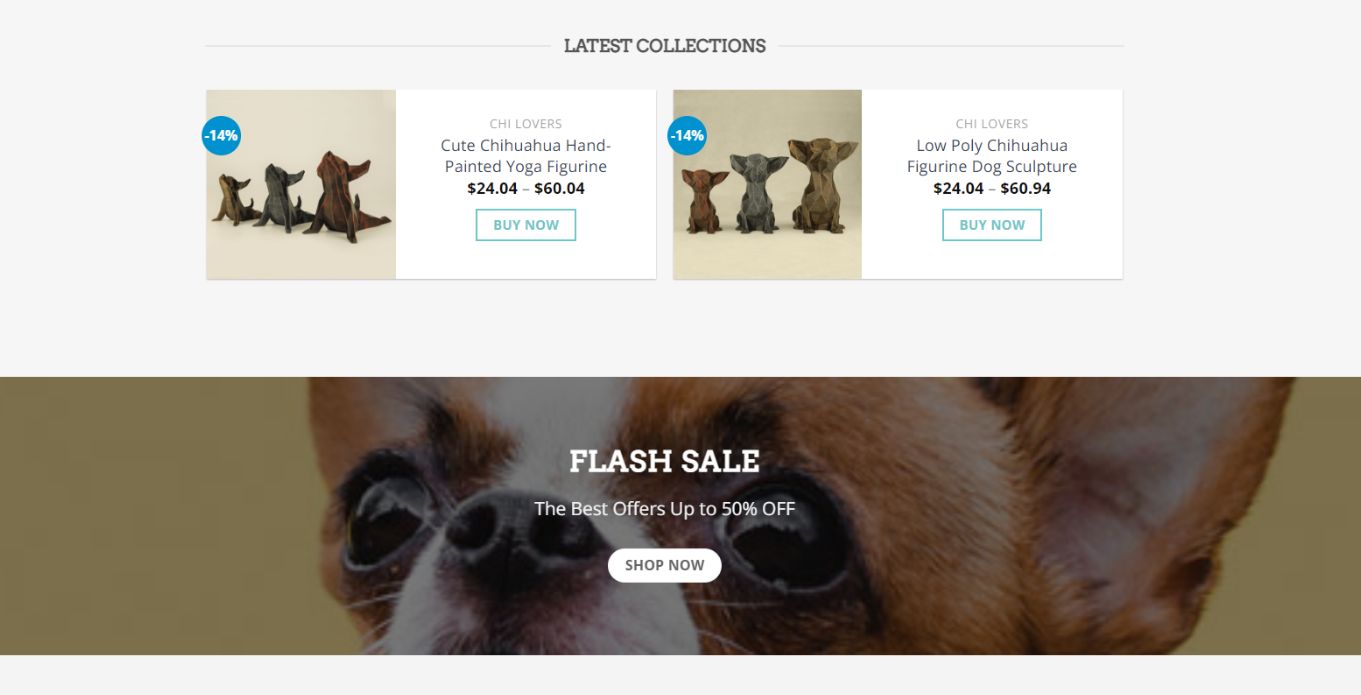Click the -14% badge on Yoga Figurine
The image size is (1361, 695).
pos(221,135)
